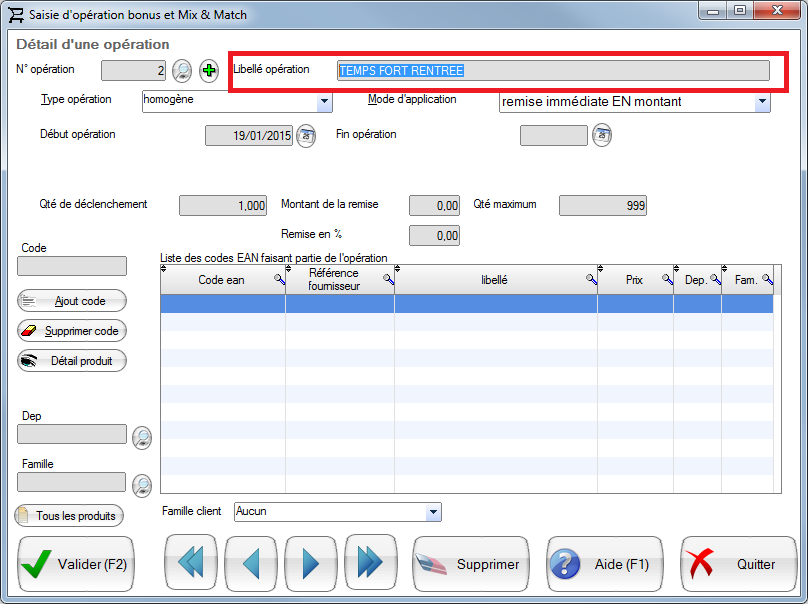Click the Qté de déclenchement field
The height and width of the screenshot is (604, 808).
tap(223, 205)
